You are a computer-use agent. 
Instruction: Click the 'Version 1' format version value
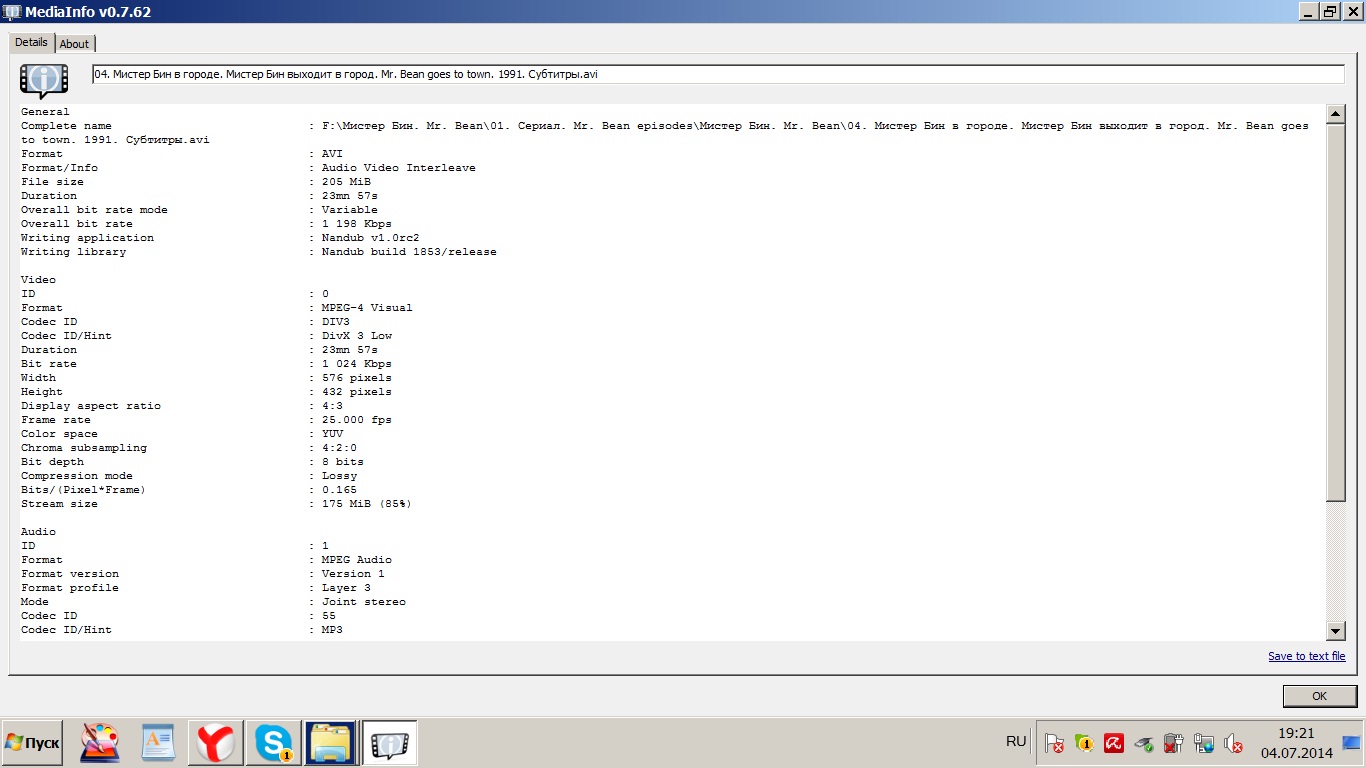(353, 574)
